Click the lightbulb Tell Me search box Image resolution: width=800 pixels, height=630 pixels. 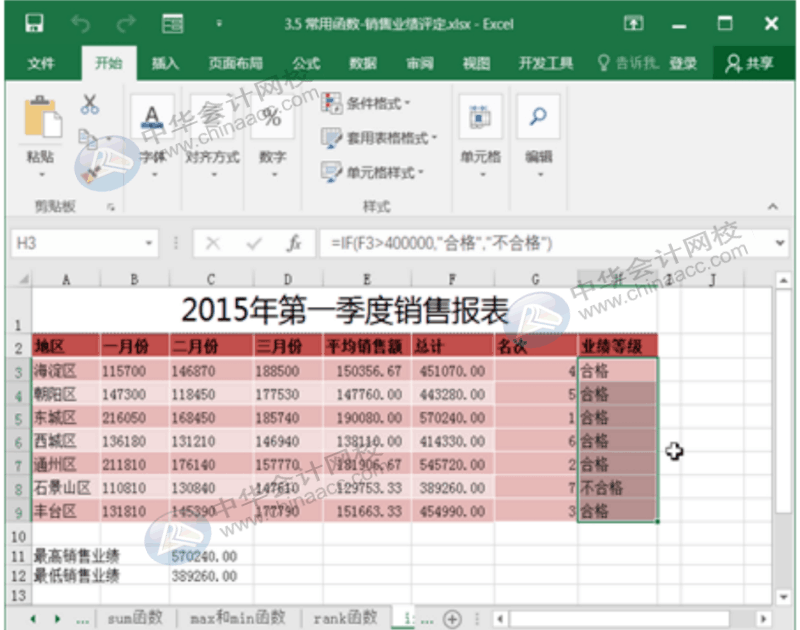point(629,63)
